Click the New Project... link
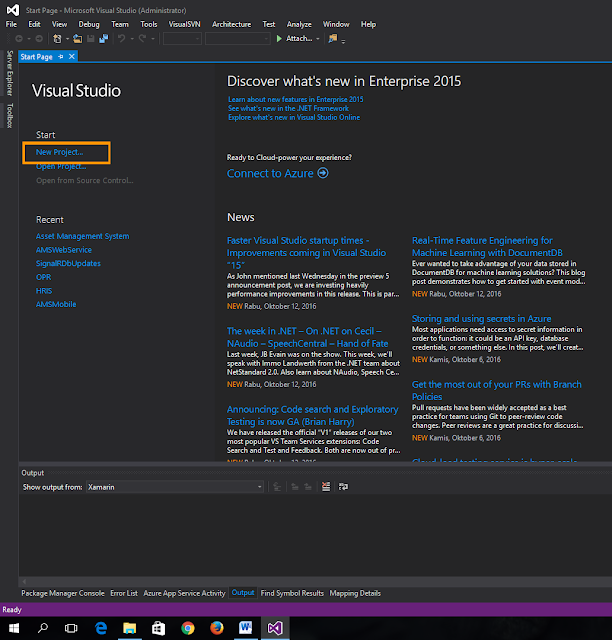 60,152
